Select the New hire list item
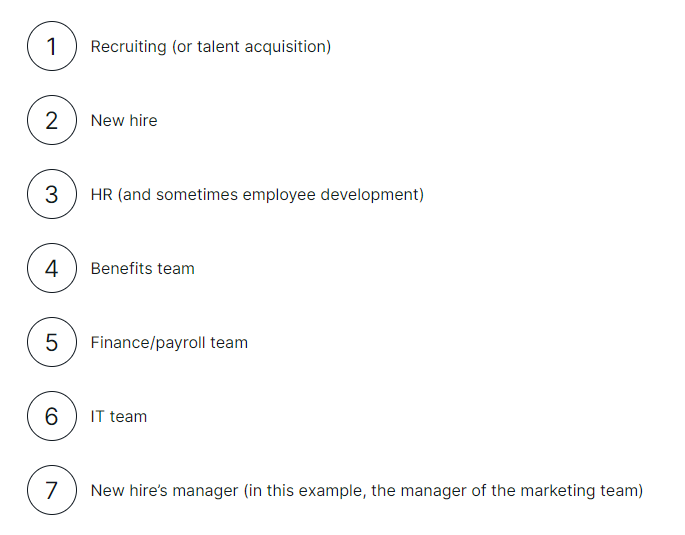The width and height of the screenshot is (685, 535). (124, 121)
